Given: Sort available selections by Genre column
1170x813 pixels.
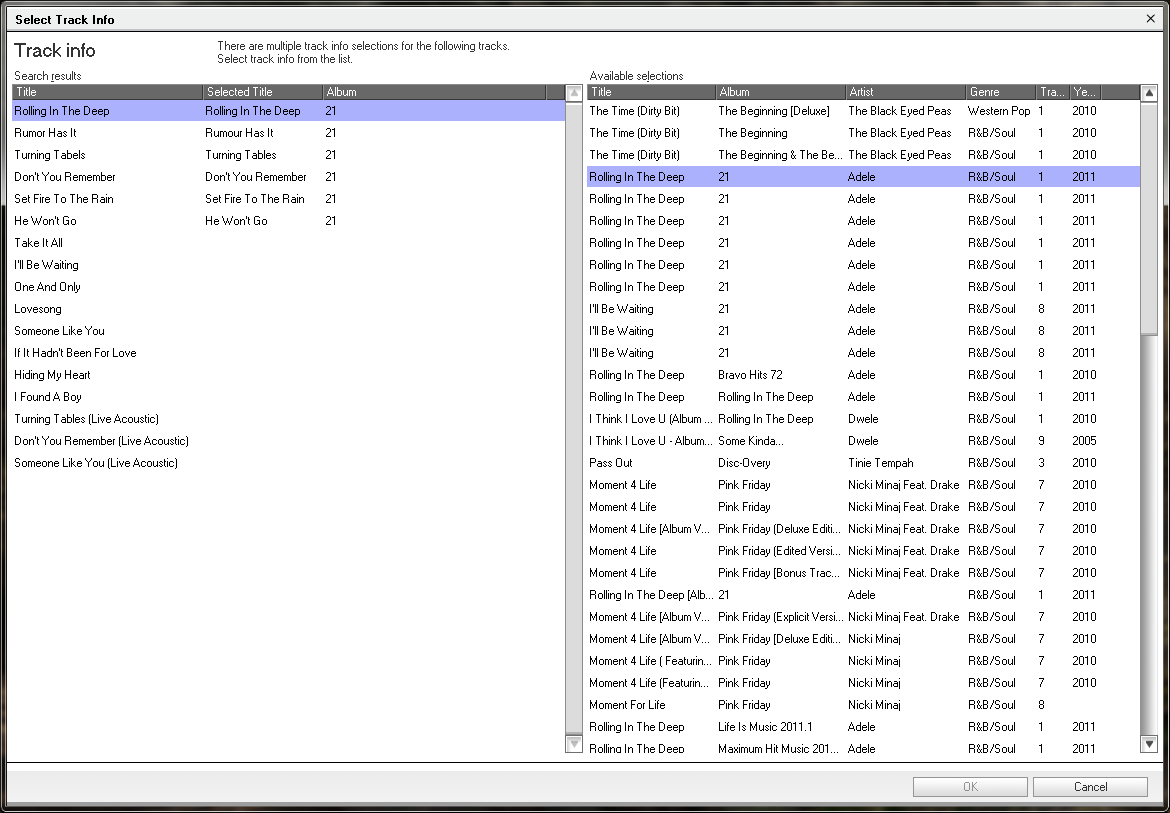Looking at the screenshot, I should pyautogui.click(x=1000, y=92).
